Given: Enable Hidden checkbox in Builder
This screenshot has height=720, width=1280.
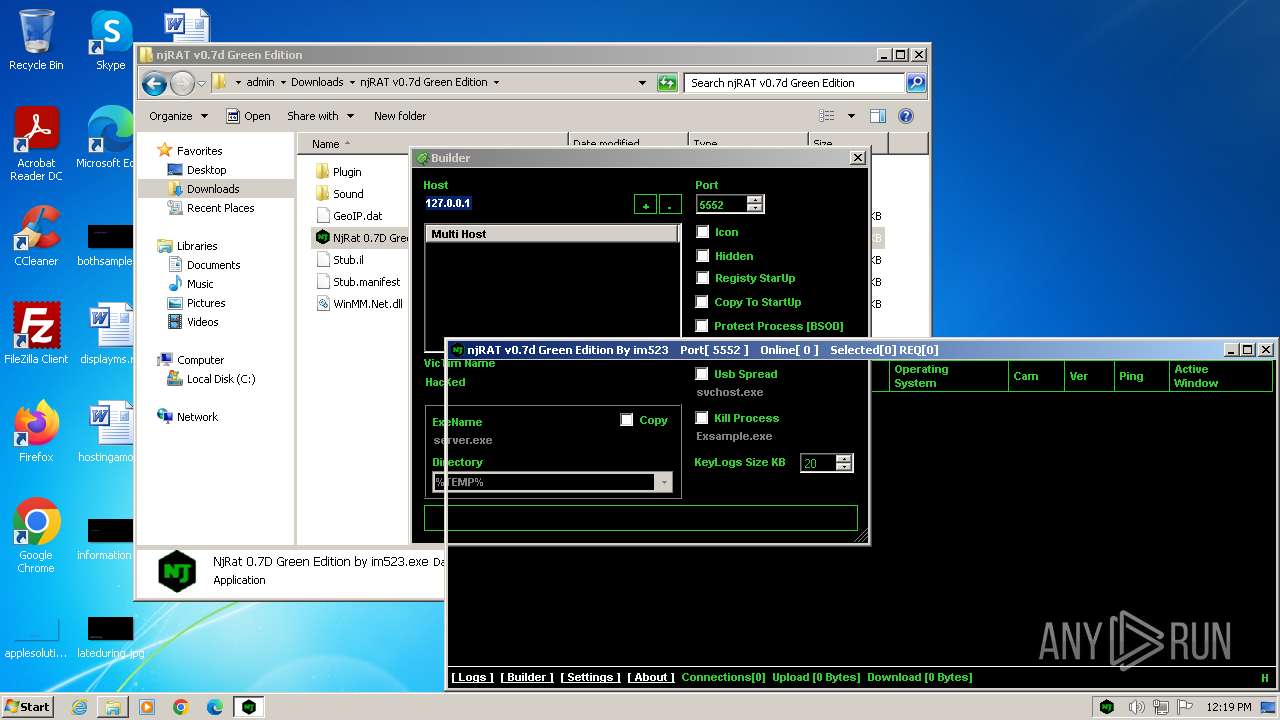Looking at the screenshot, I should point(702,256).
